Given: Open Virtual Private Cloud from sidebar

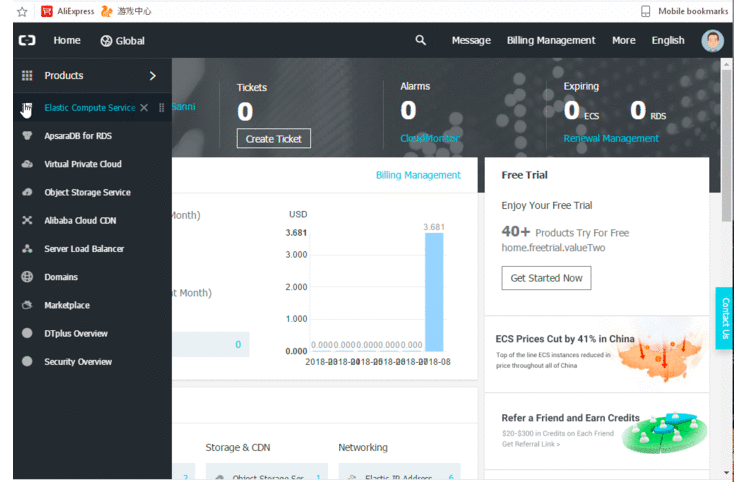Looking at the screenshot, I should point(83,164).
